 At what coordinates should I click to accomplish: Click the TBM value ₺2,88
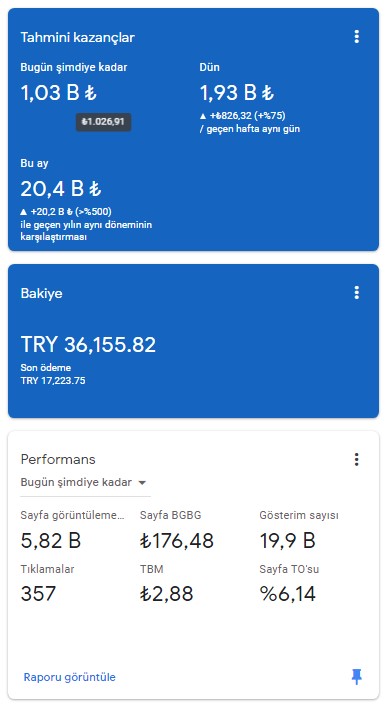click(x=166, y=593)
